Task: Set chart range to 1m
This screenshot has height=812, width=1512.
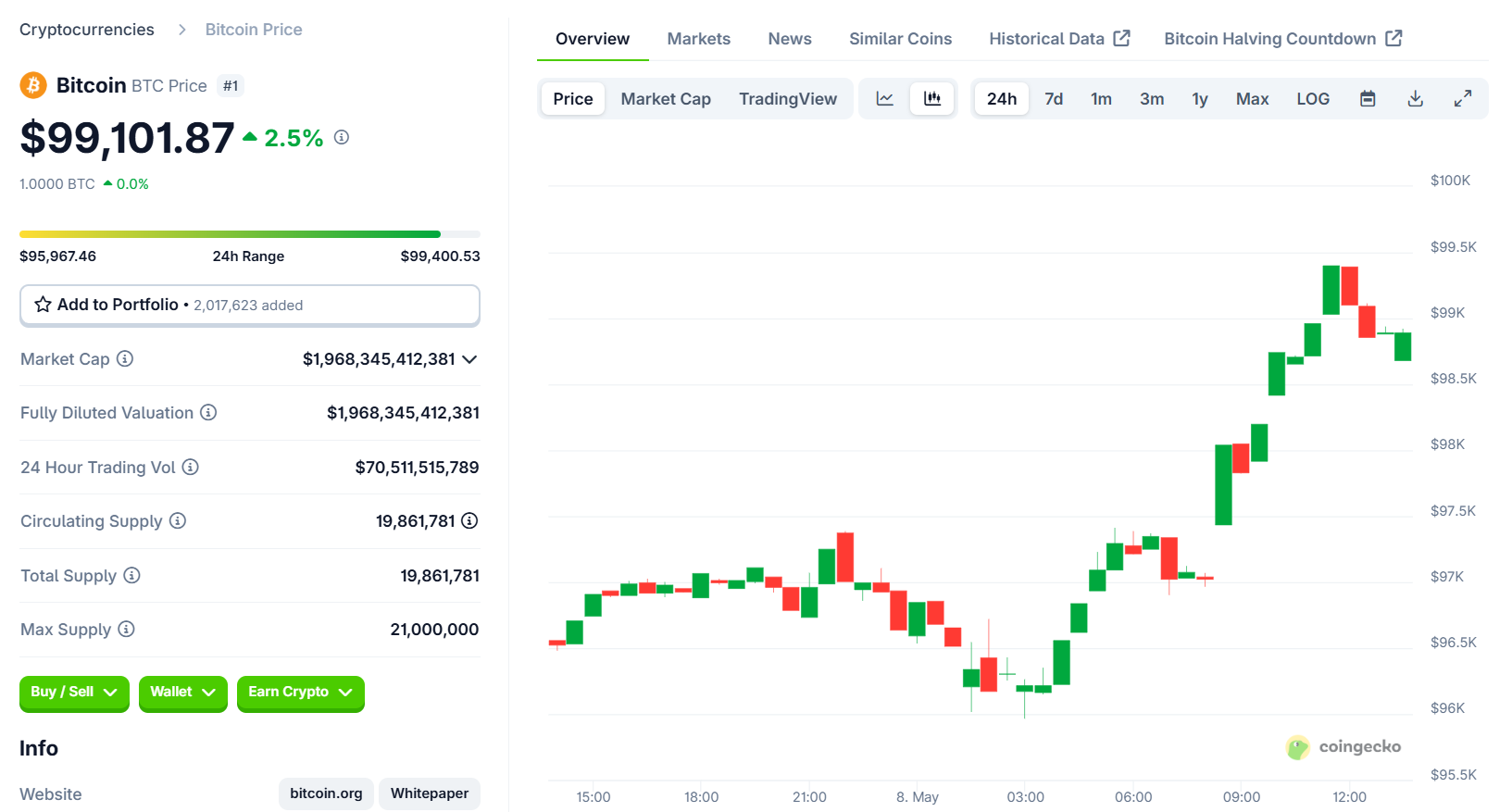Action: [1101, 98]
